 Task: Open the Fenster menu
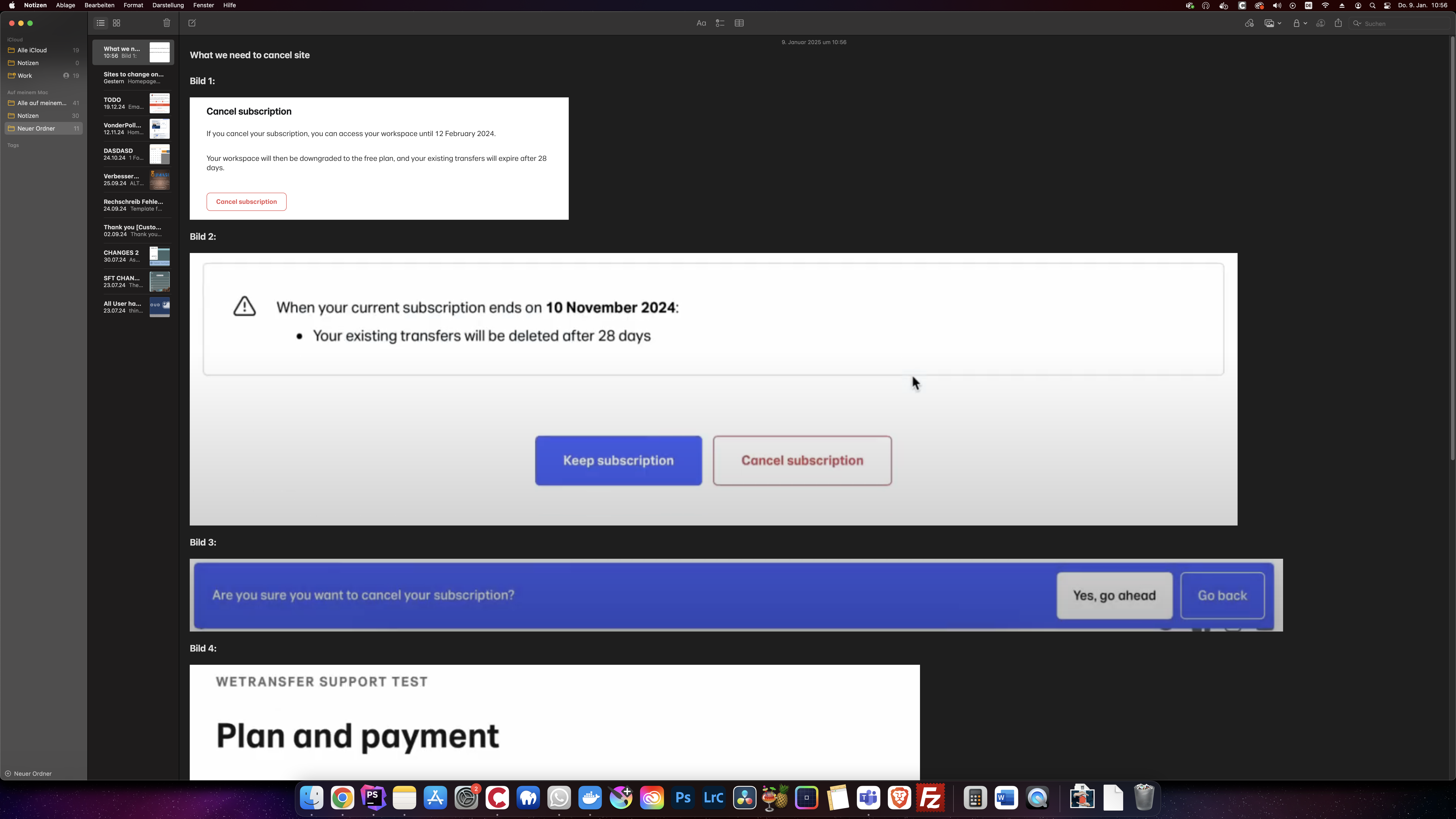[x=203, y=5]
